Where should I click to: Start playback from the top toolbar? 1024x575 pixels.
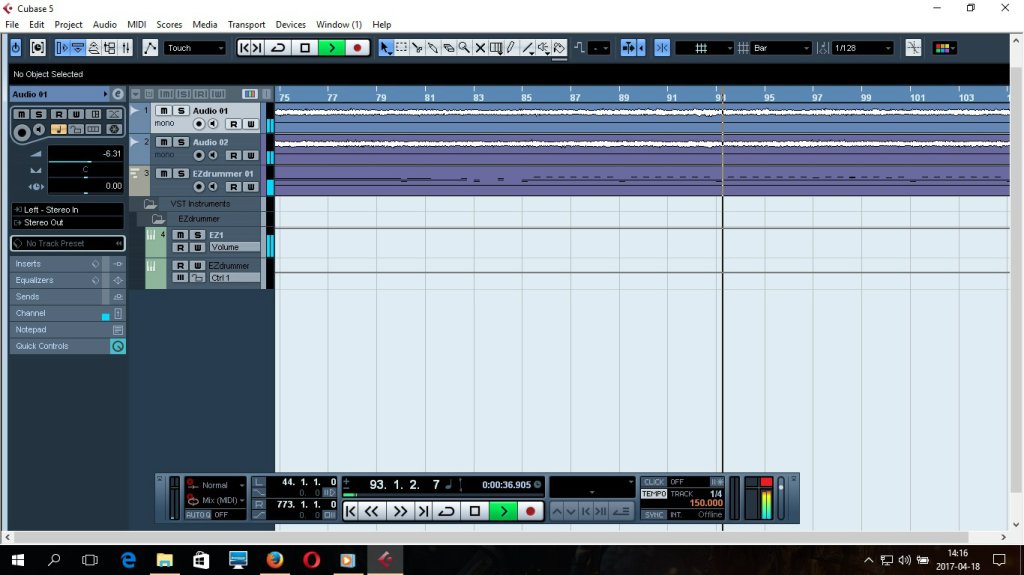331,48
